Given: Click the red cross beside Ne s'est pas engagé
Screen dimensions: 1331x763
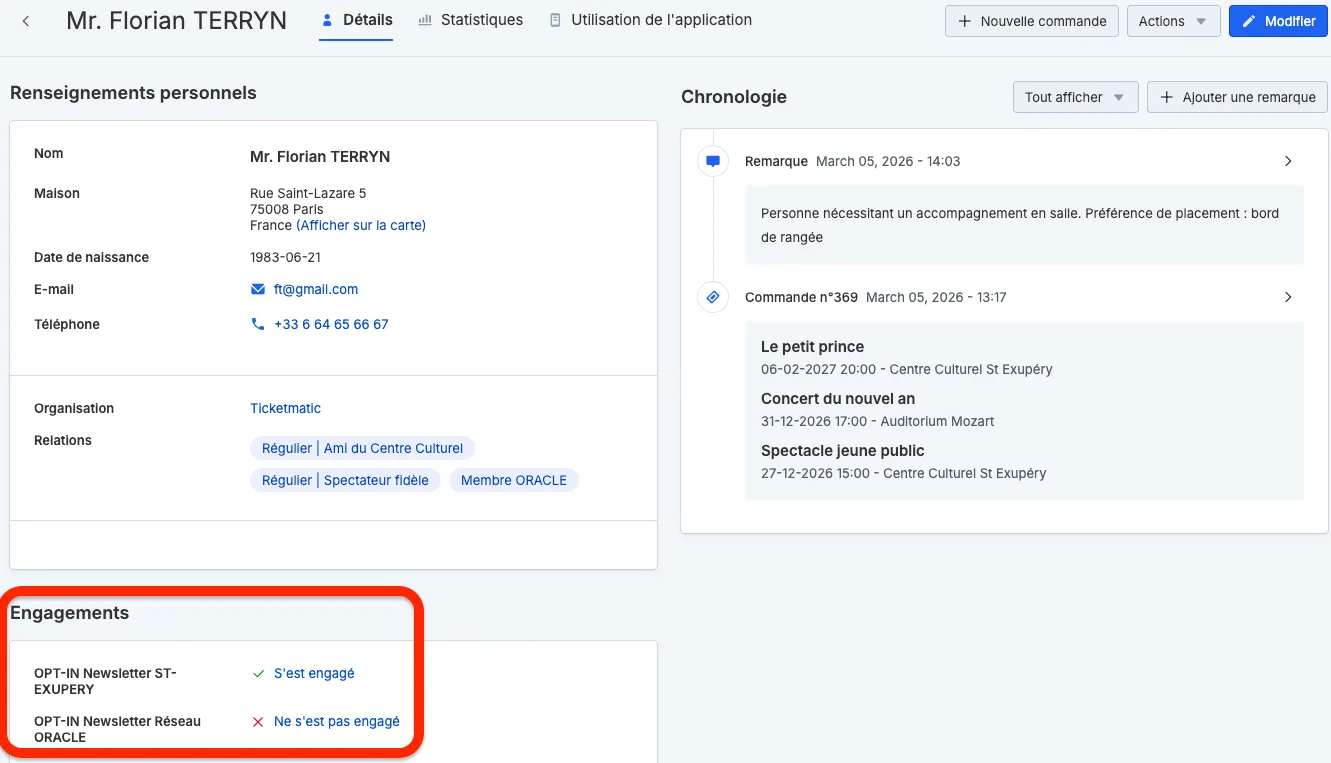Looking at the screenshot, I should click(258, 722).
